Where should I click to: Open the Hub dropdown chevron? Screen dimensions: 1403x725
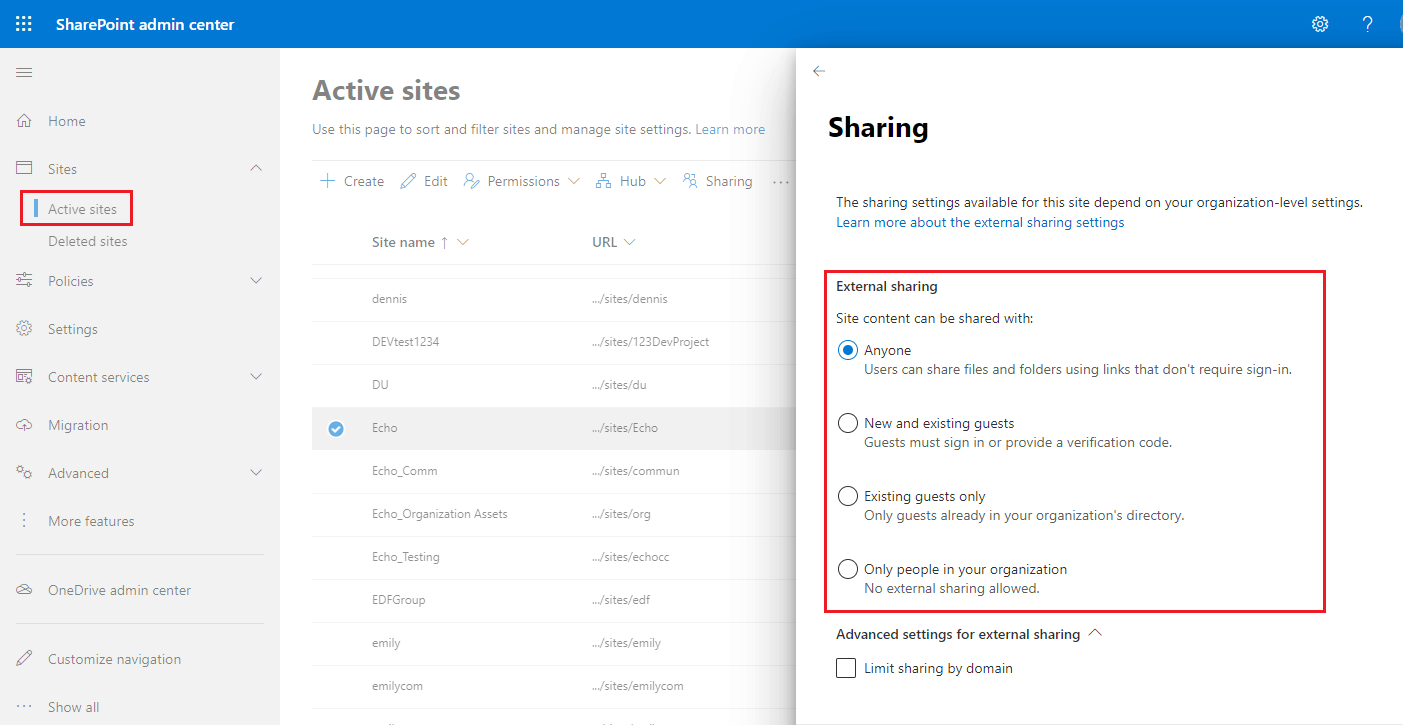pos(660,181)
